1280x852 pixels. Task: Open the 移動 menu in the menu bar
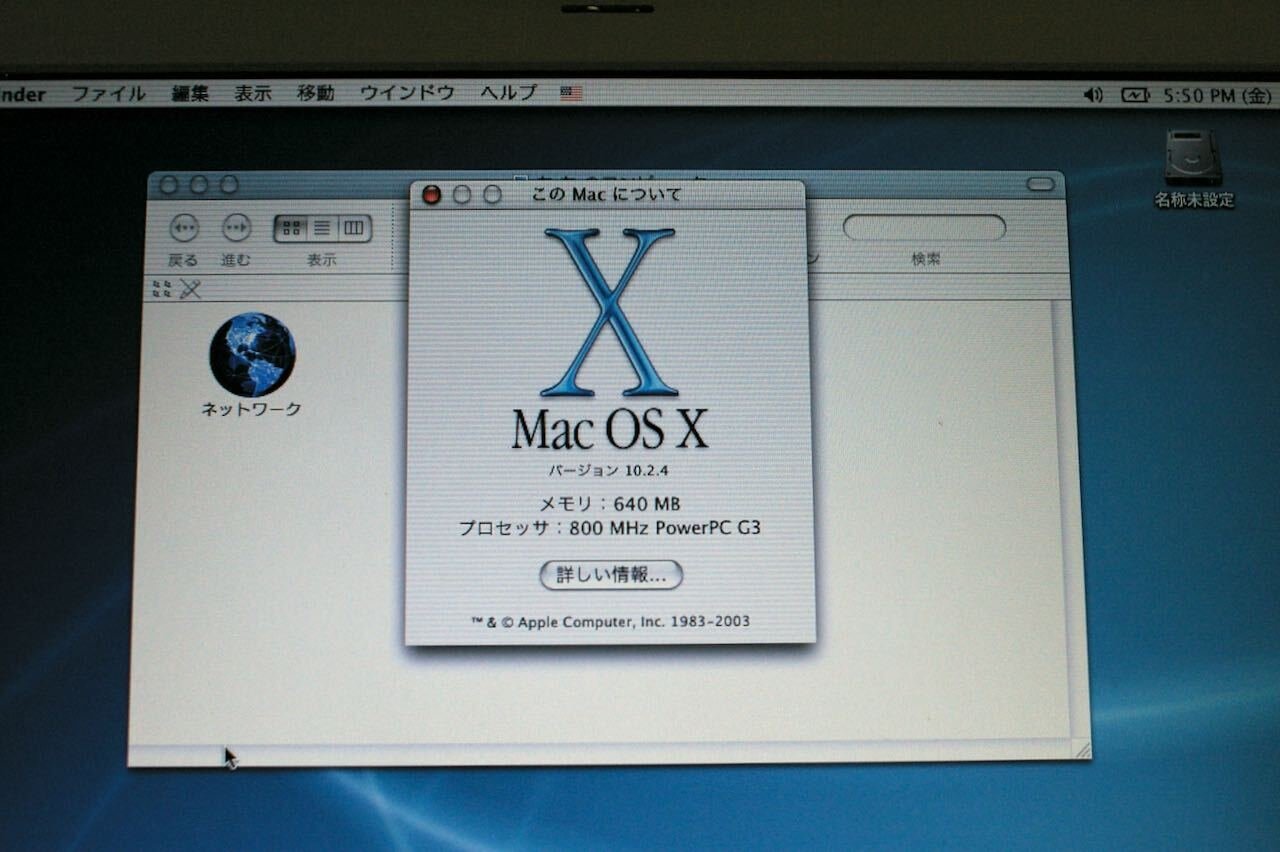click(315, 93)
